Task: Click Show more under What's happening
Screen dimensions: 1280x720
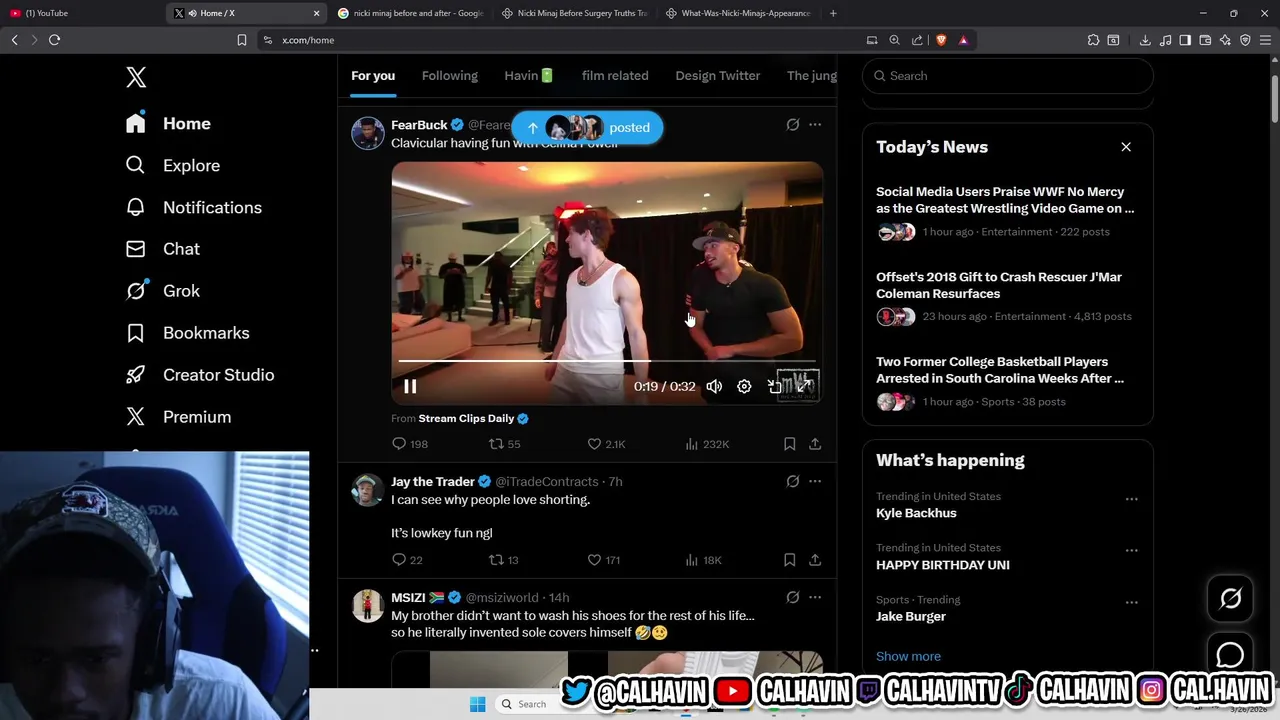Action: [908, 656]
